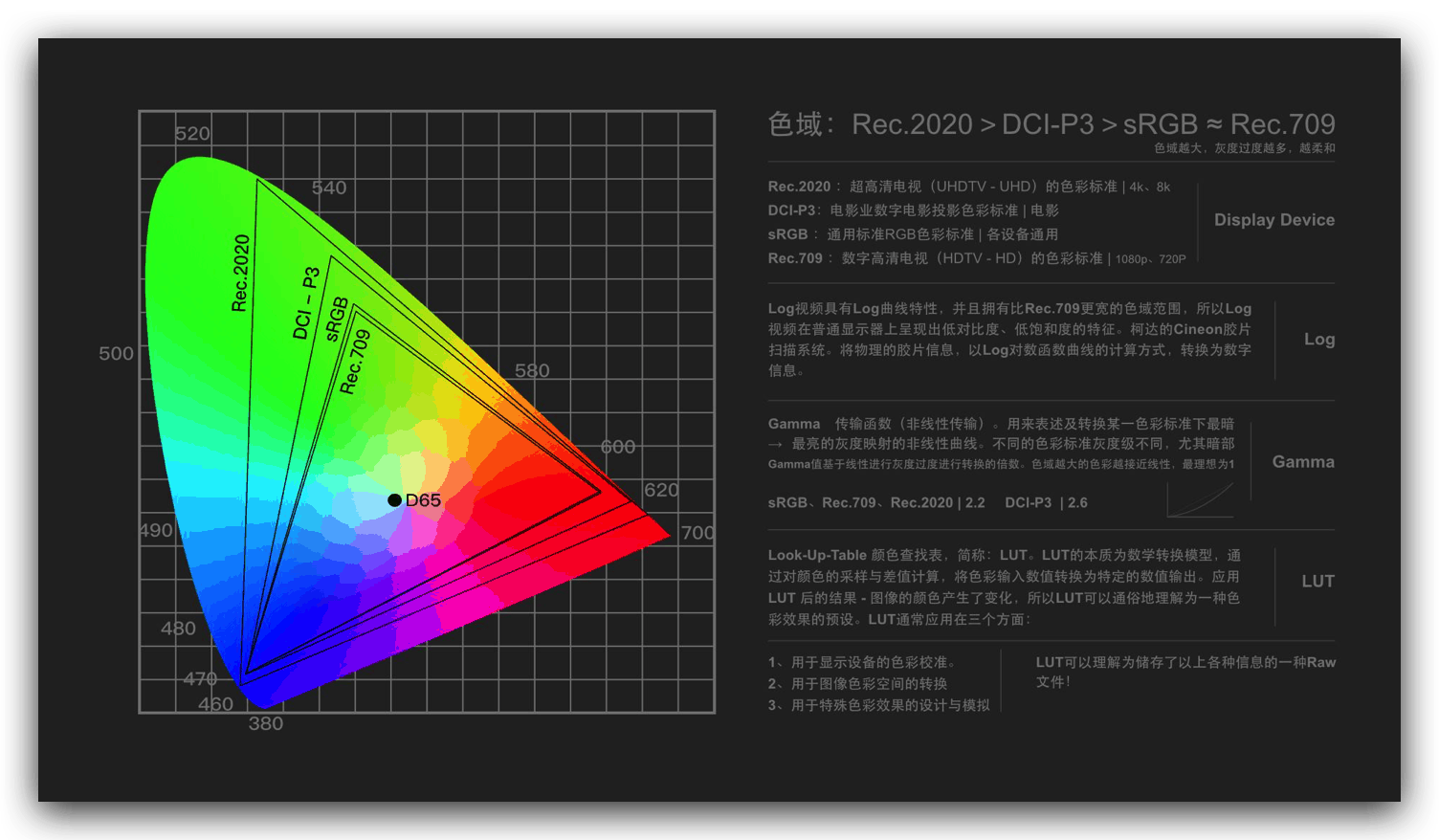Select the Rec.2020 label inside the chromaticity diagram
Viewport: 1439px width, 840px height.
point(241,274)
